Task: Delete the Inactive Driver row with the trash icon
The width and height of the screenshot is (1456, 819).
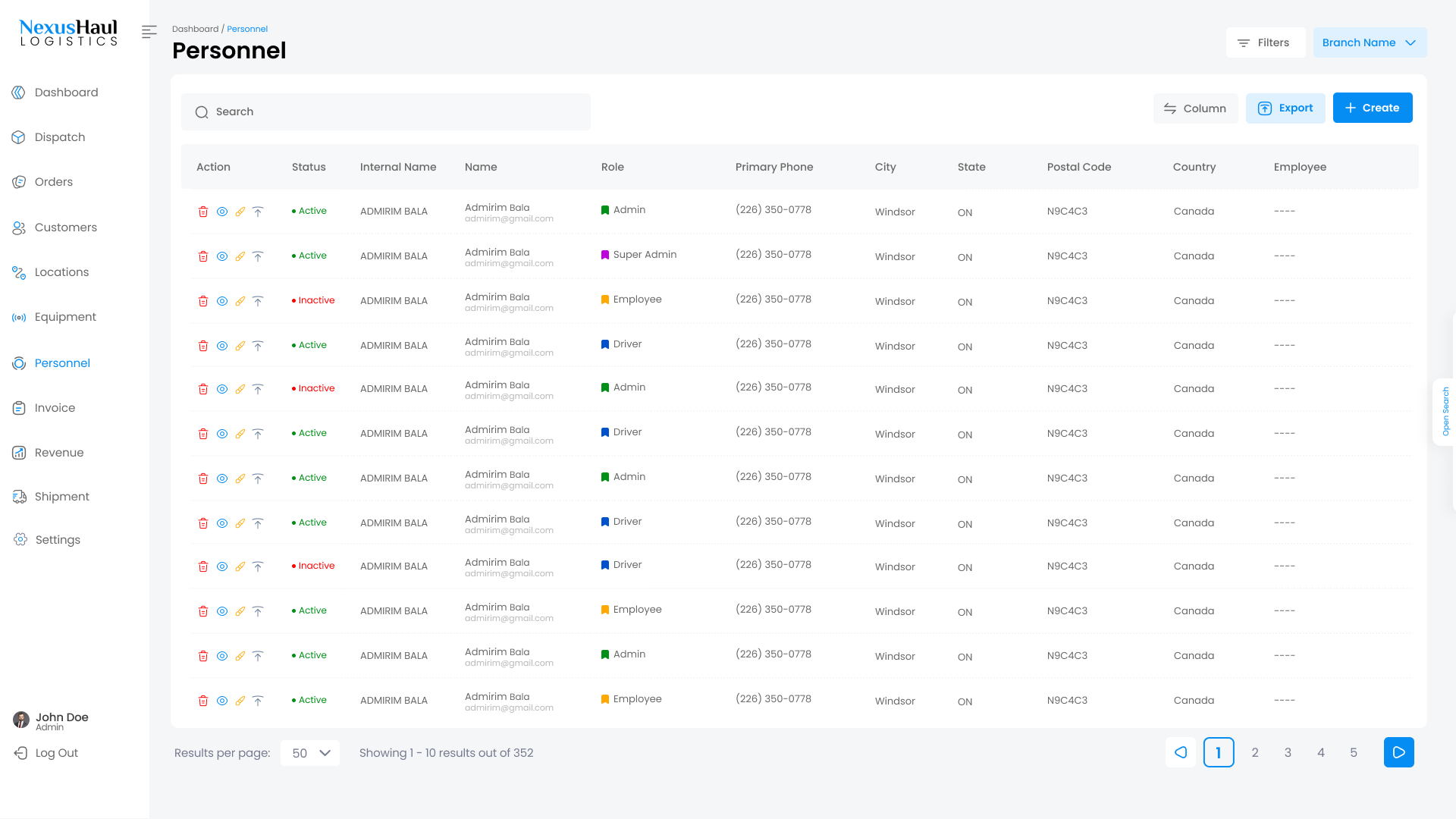Action: pos(203,566)
